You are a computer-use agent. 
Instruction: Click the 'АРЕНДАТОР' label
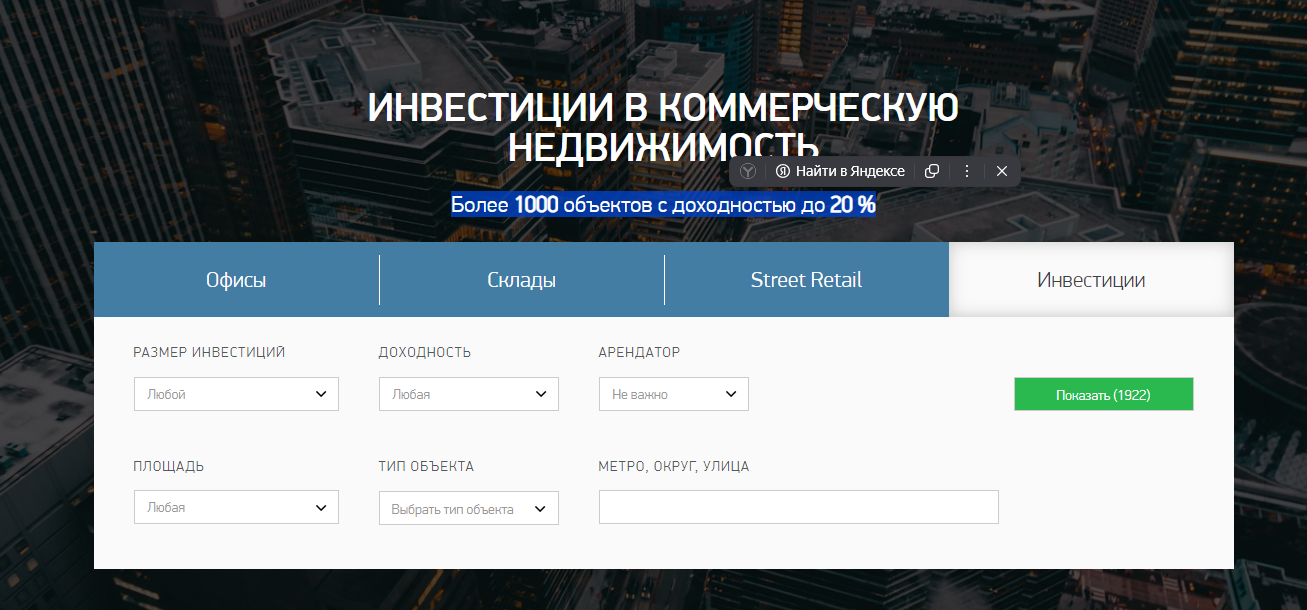pos(639,353)
